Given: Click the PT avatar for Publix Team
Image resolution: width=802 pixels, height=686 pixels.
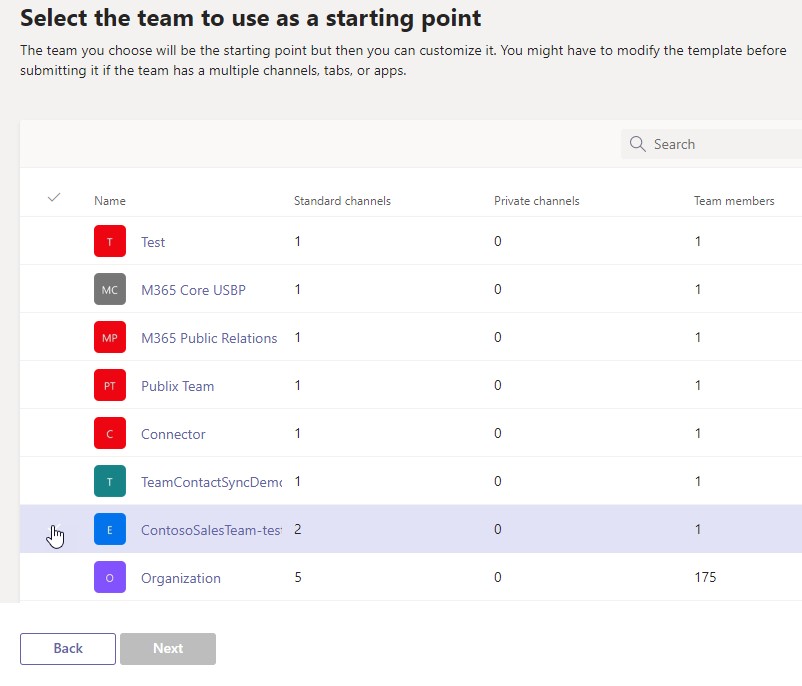Looking at the screenshot, I should (110, 386).
